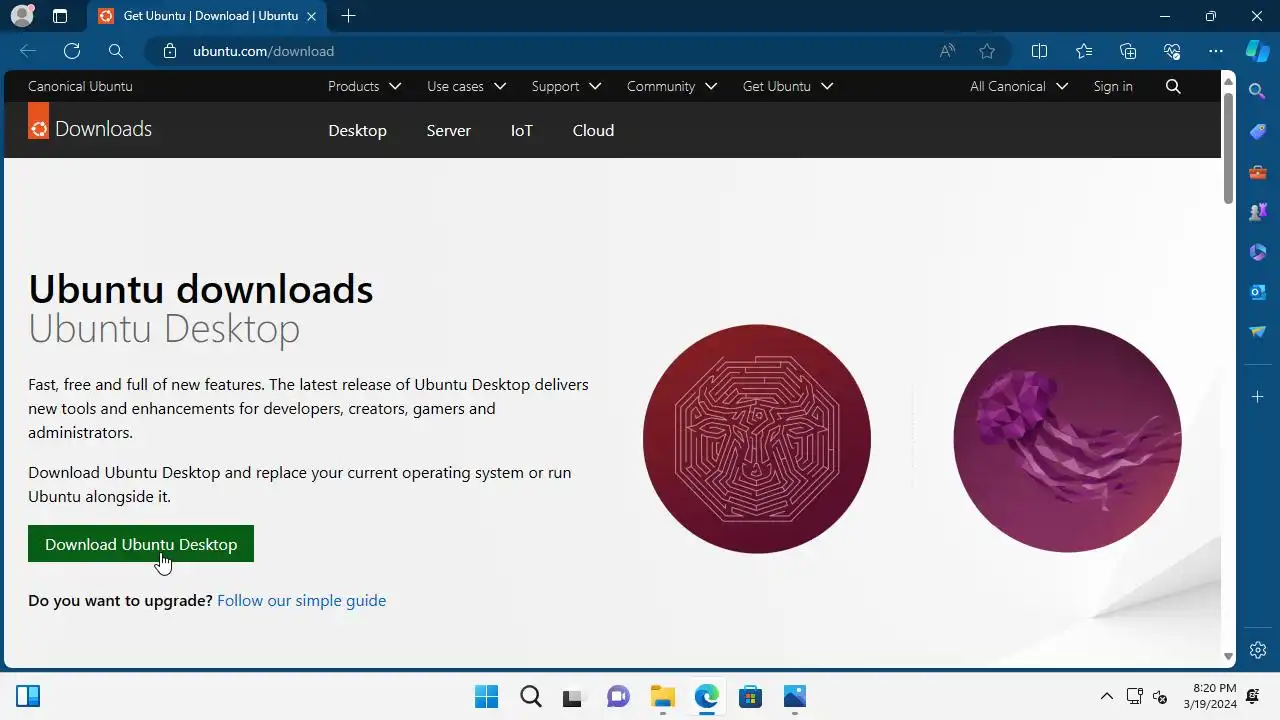Select the IoT downloads tab
The height and width of the screenshot is (720, 1280).
[522, 130]
